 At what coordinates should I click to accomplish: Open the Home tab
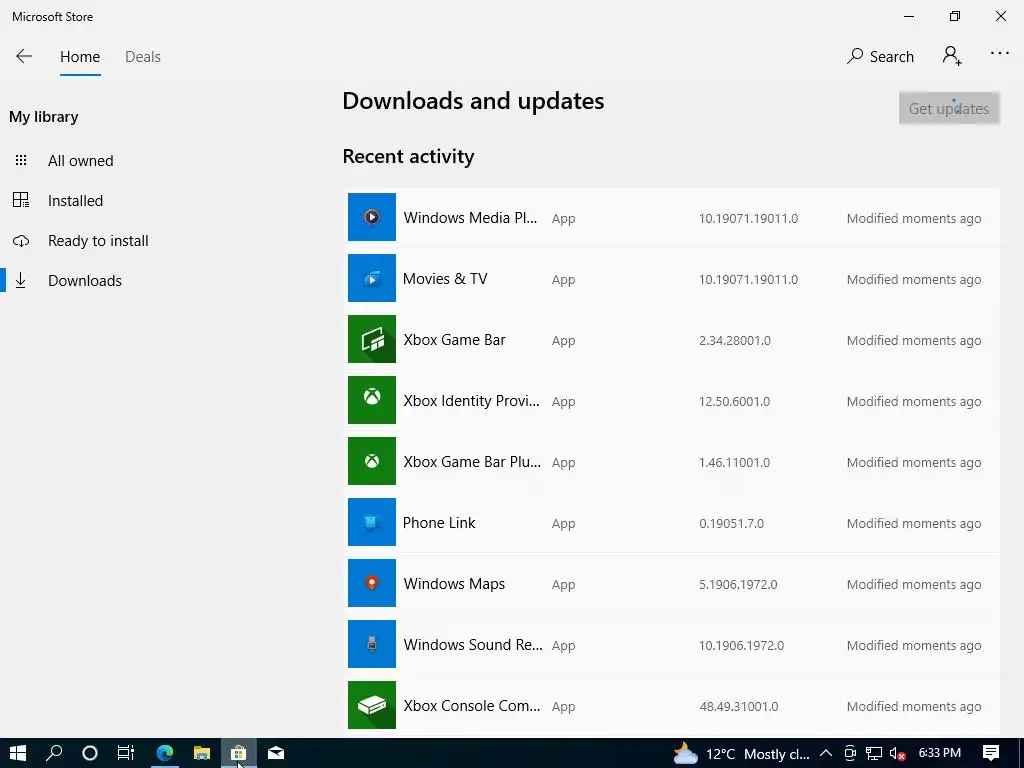coord(80,57)
